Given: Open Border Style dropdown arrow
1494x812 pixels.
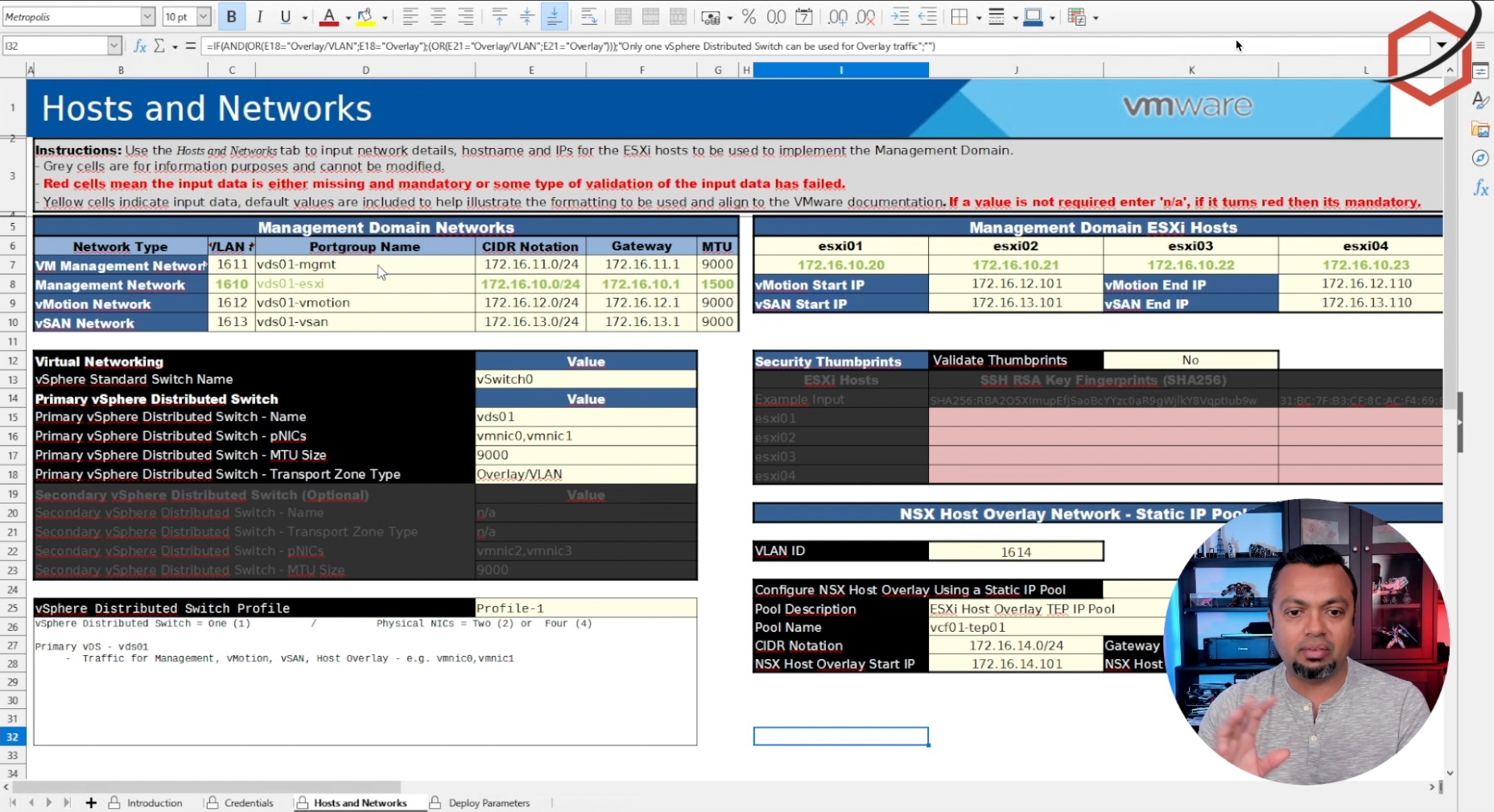Looking at the screenshot, I should (1015, 17).
